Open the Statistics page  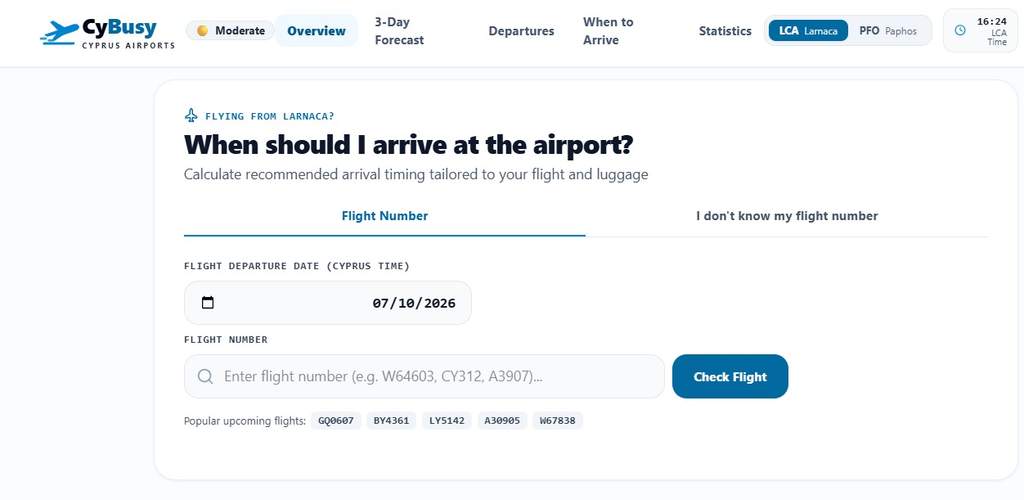(x=725, y=31)
